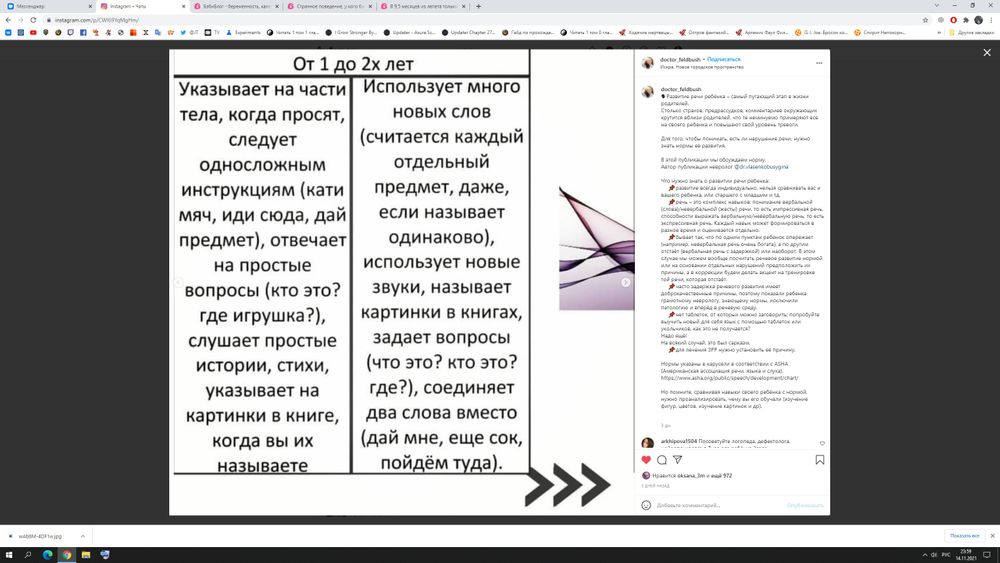This screenshot has width=1000, height=563.
Task: Open the Experiments bookmark
Action: pos(243,32)
